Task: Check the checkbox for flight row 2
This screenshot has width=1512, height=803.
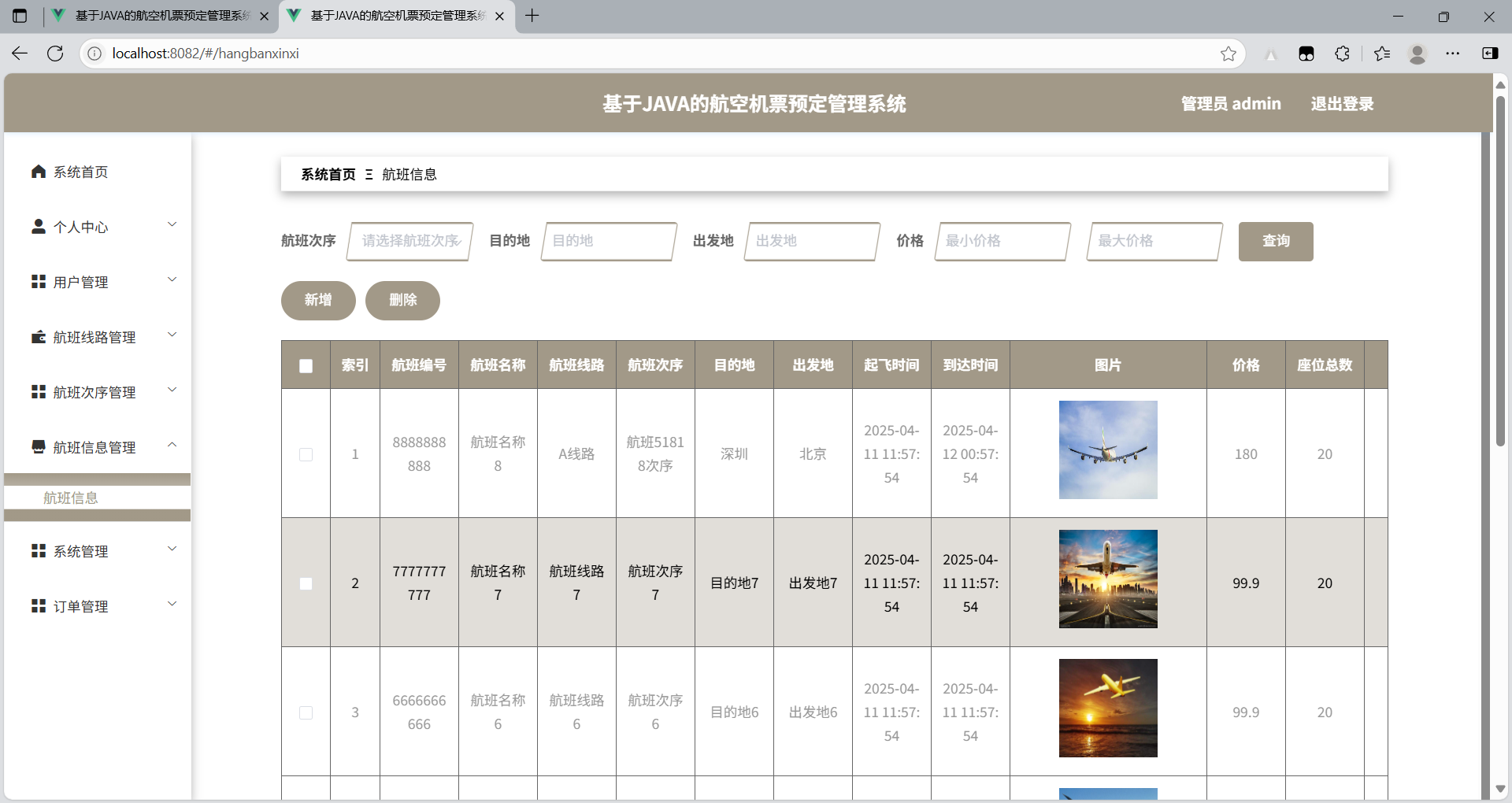Action: click(306, 583)
